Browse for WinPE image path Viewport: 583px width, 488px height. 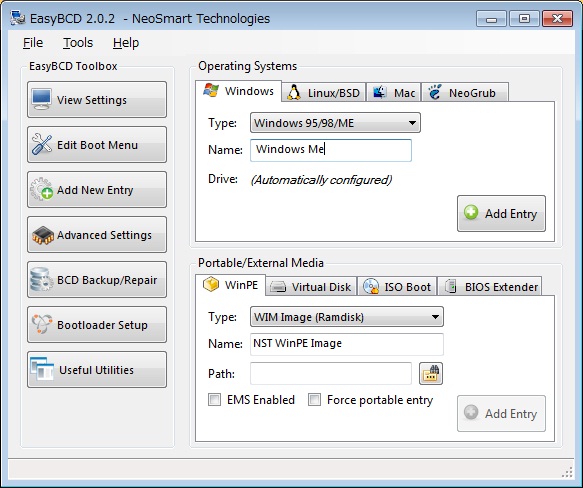click(x=431, y=373)
